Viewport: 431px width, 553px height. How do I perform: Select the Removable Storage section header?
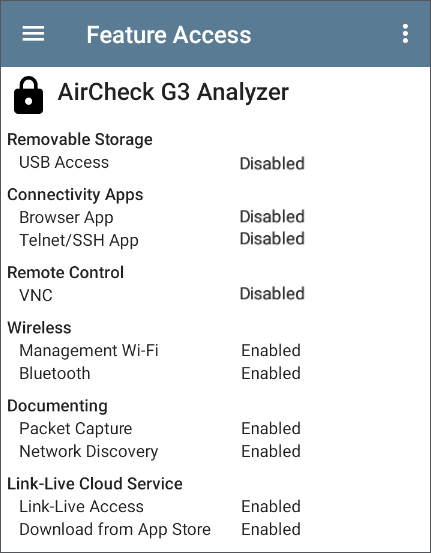point(80,139)
